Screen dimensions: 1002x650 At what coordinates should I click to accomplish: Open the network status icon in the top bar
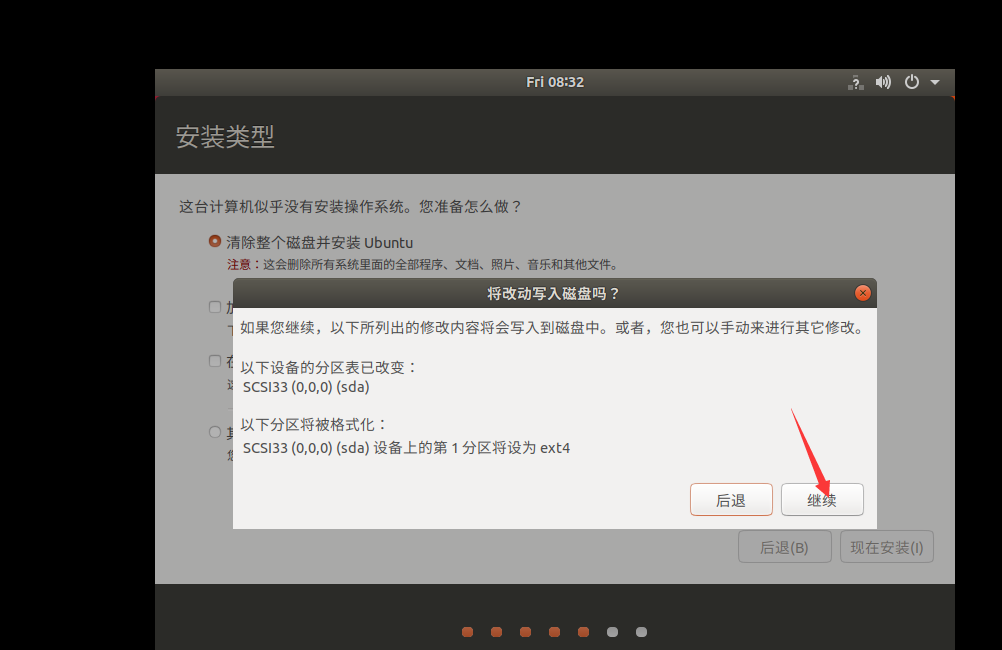[856, 82]
